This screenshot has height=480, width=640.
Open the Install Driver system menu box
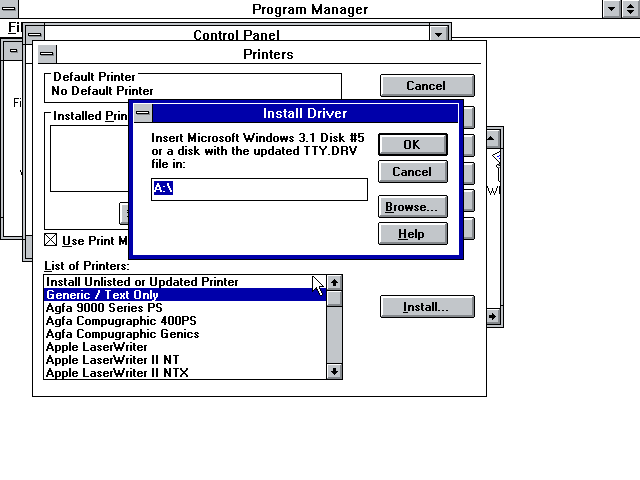pos(143,113)
